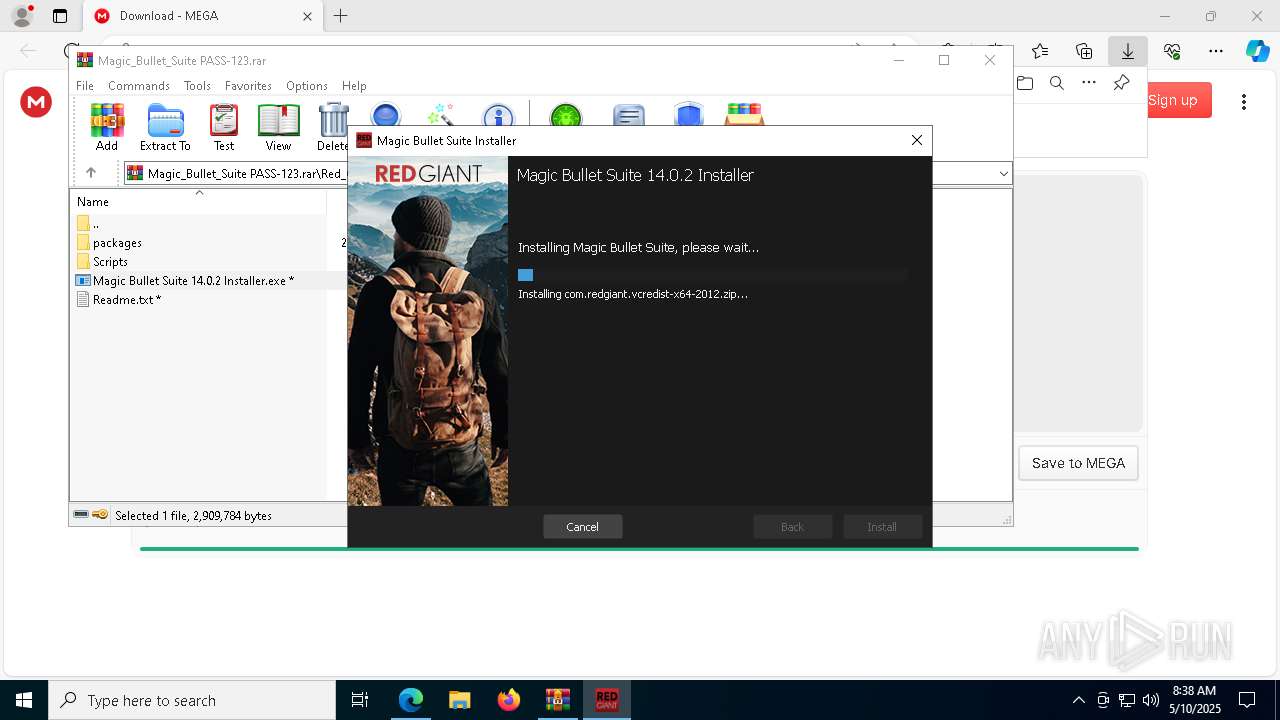
Task: Go up one folder level in WinRAR
Action: coord(90,173)
